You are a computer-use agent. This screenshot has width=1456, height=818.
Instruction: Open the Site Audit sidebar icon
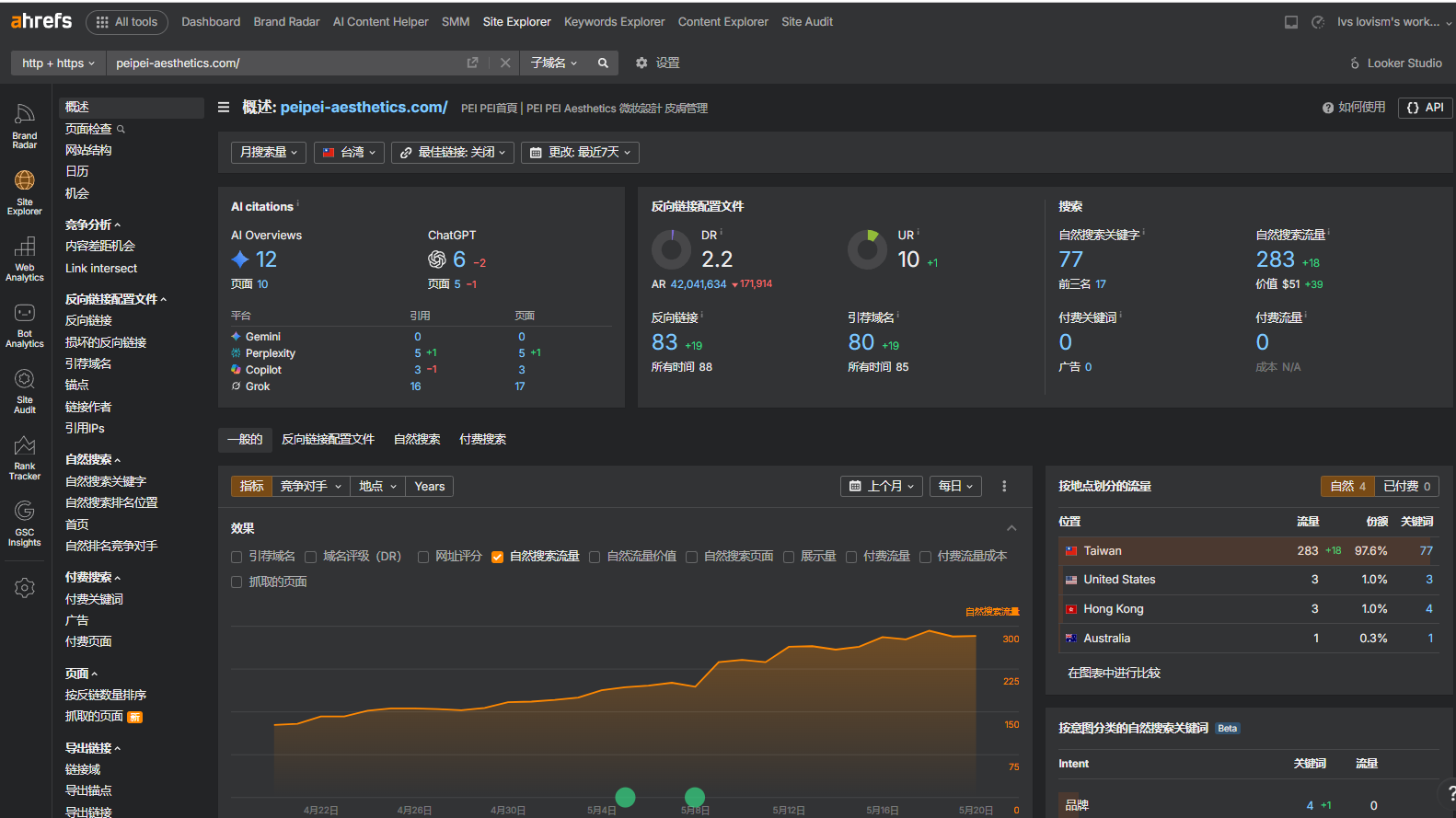(x=25, y=392)
